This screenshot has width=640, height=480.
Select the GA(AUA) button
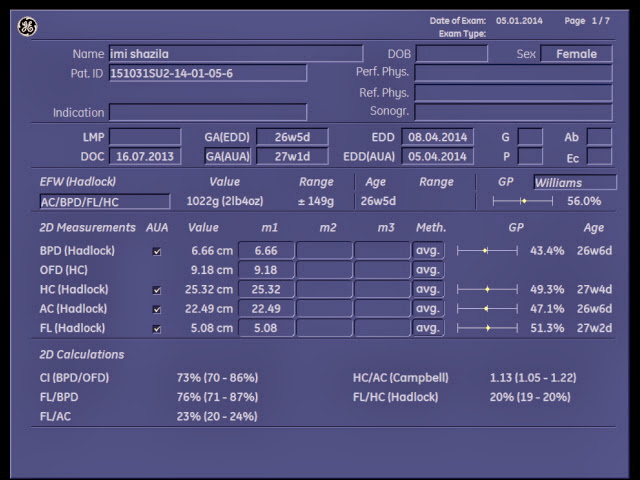228,156
